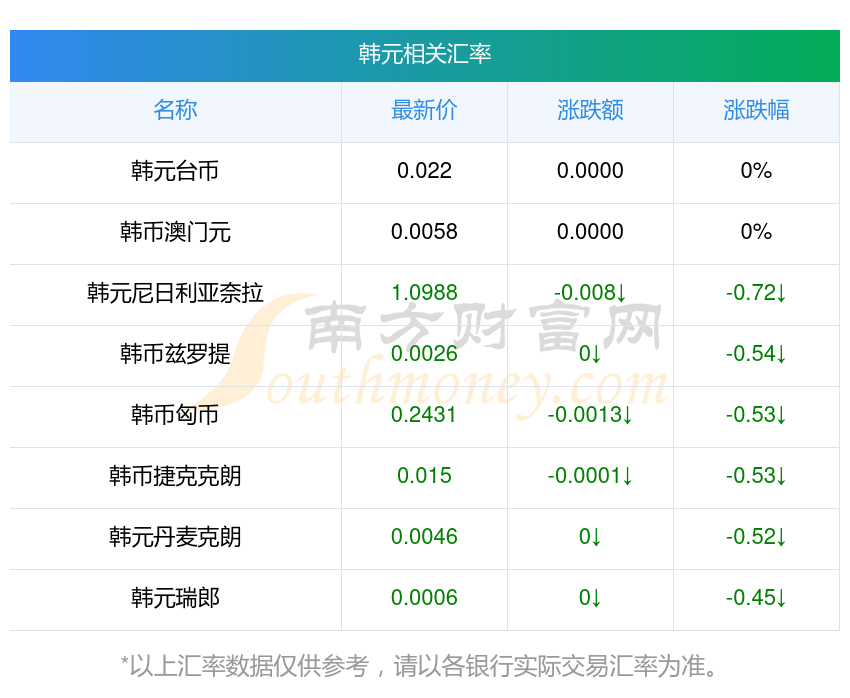The image size is (850, 698).
Task: Click 0.0000 change amount in 韩元台币 row
Action: [x=590, y=171]
